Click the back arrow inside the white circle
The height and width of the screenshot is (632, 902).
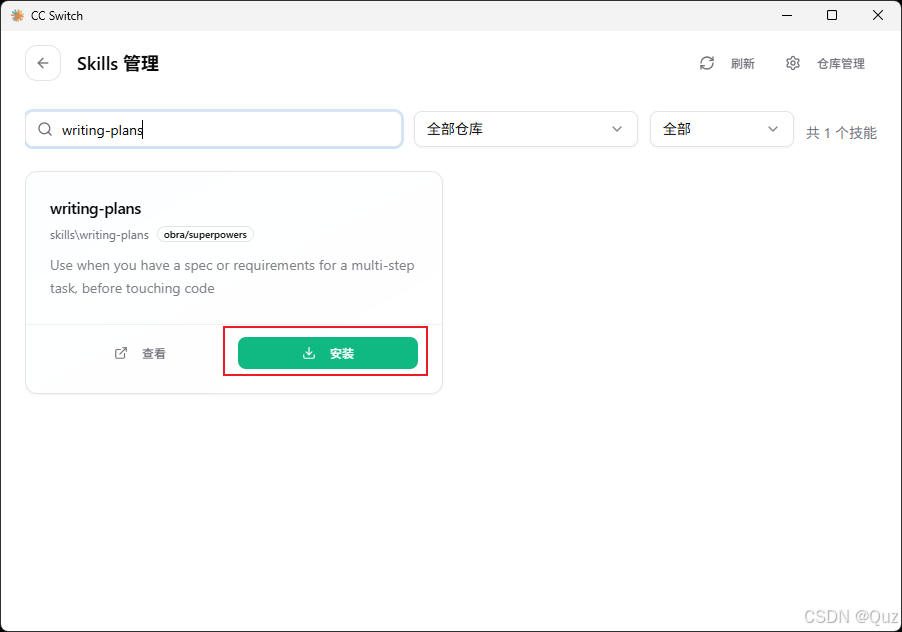pyautogui.click(x=42, y=63)
